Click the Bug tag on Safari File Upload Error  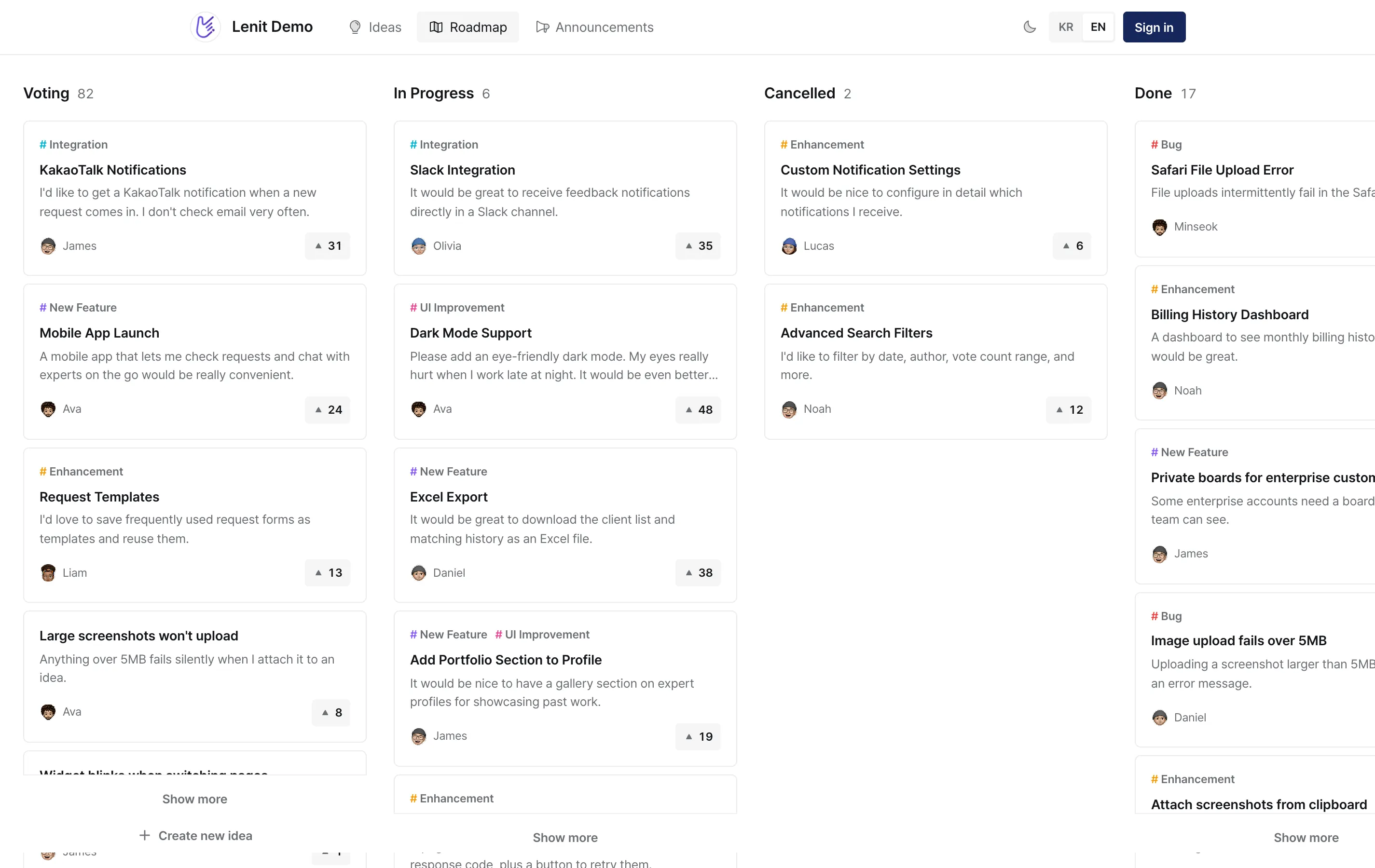1166,144
